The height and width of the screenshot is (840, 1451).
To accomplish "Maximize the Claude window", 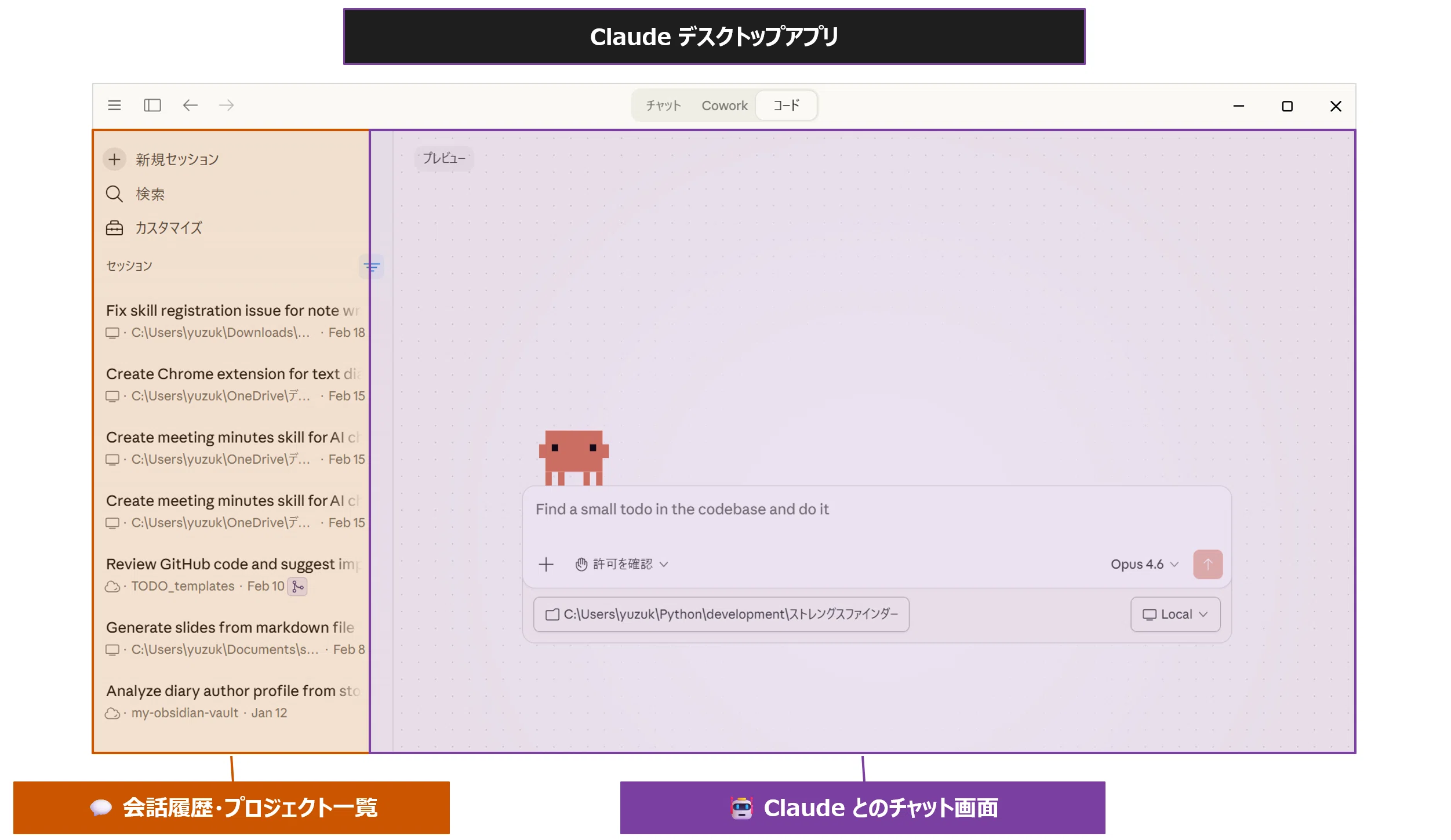I will click(x=1287, y=106).
